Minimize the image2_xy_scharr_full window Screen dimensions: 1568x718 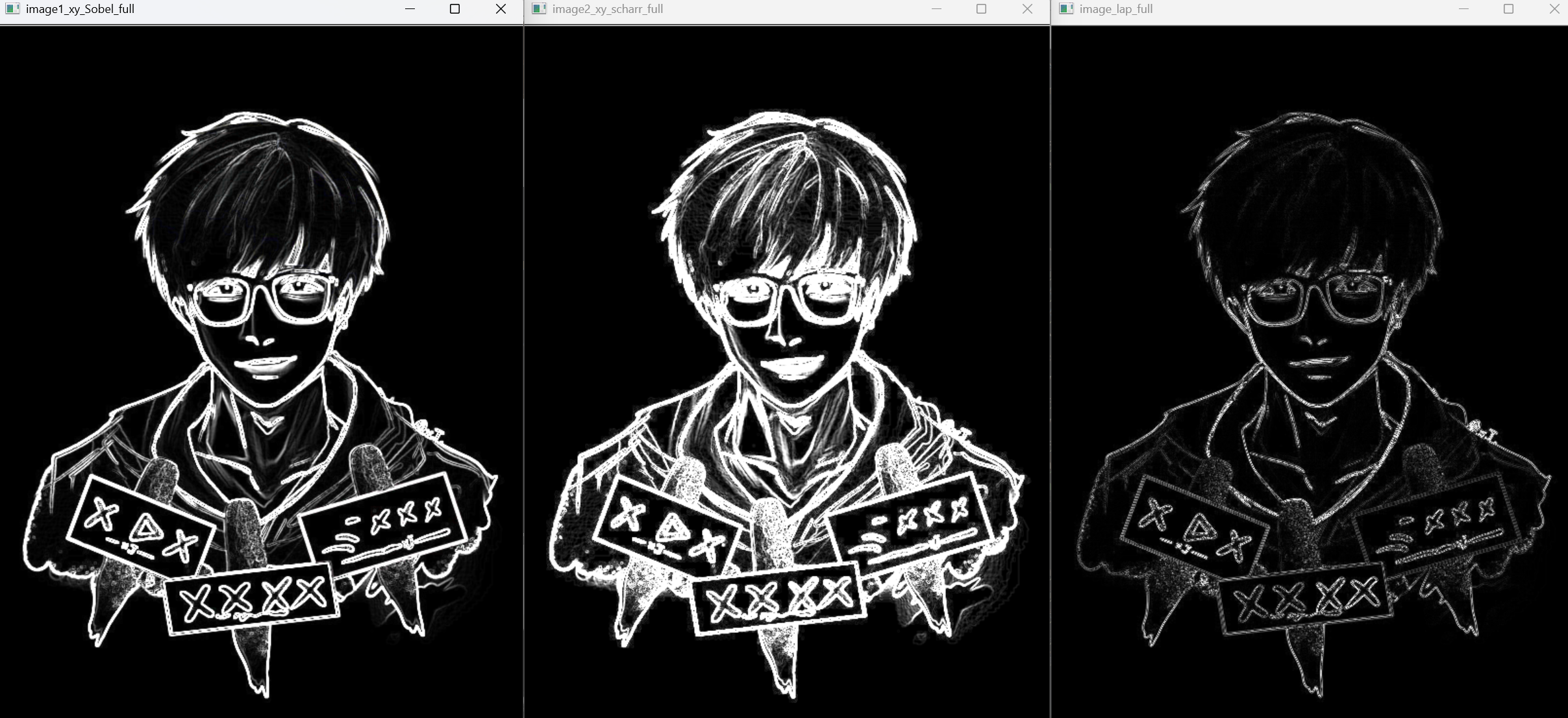click(x=936, y=9)
